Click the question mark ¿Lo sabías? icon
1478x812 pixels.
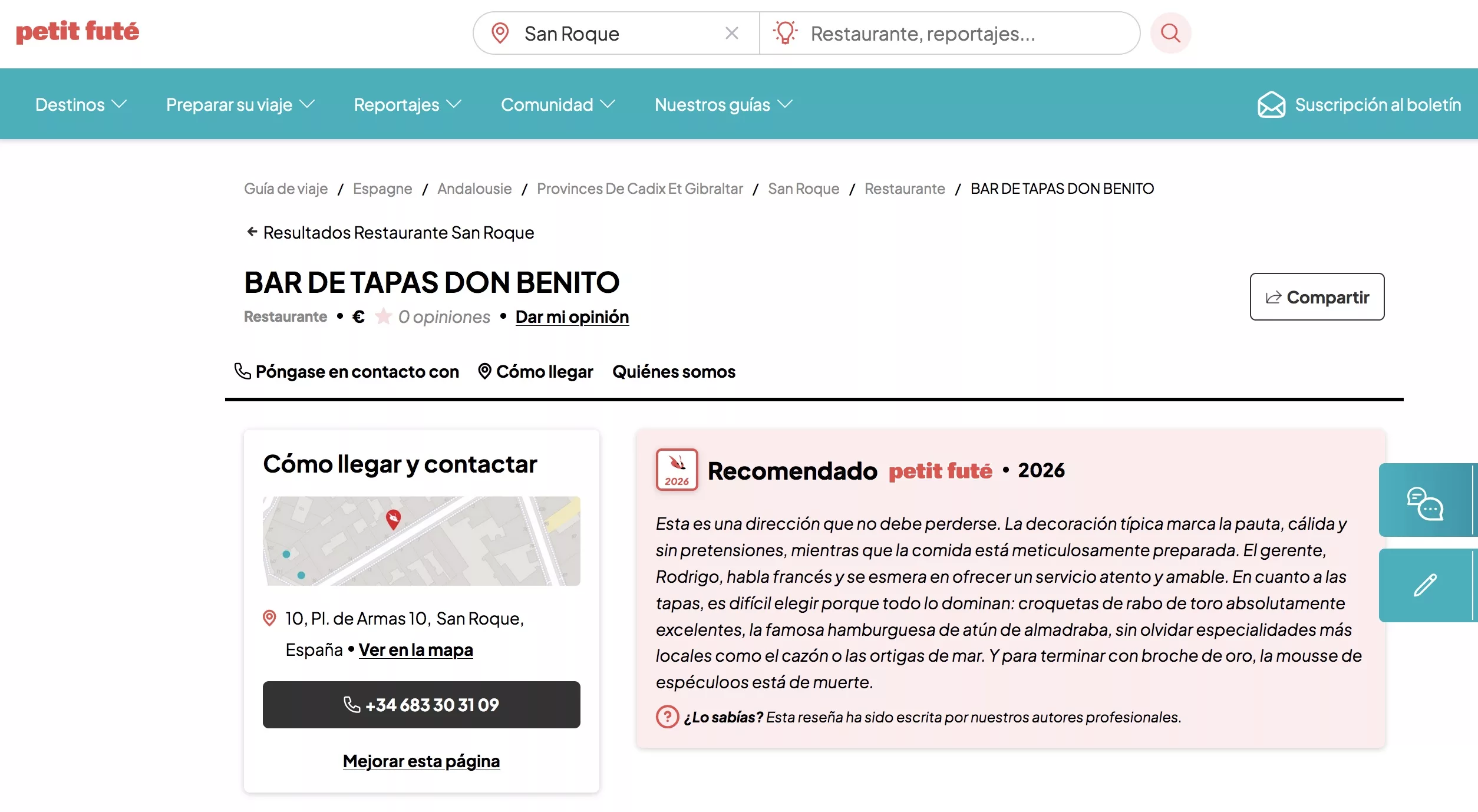point(667,717)
